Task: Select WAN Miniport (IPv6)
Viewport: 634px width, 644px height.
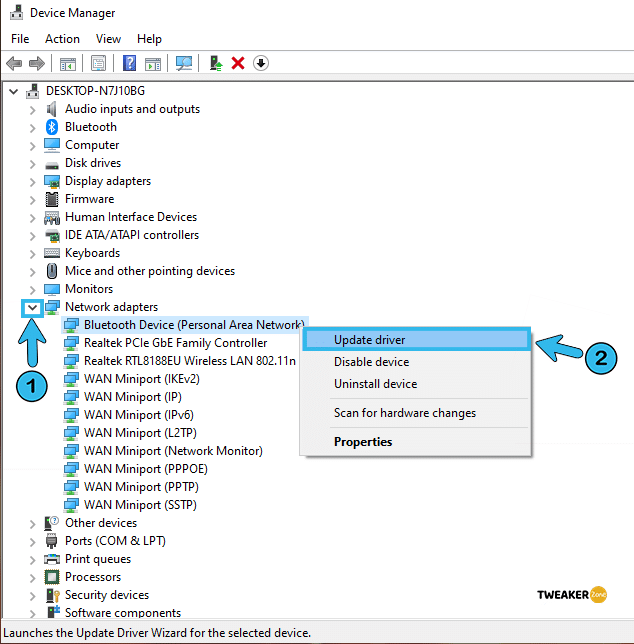Action: (139, 415)
